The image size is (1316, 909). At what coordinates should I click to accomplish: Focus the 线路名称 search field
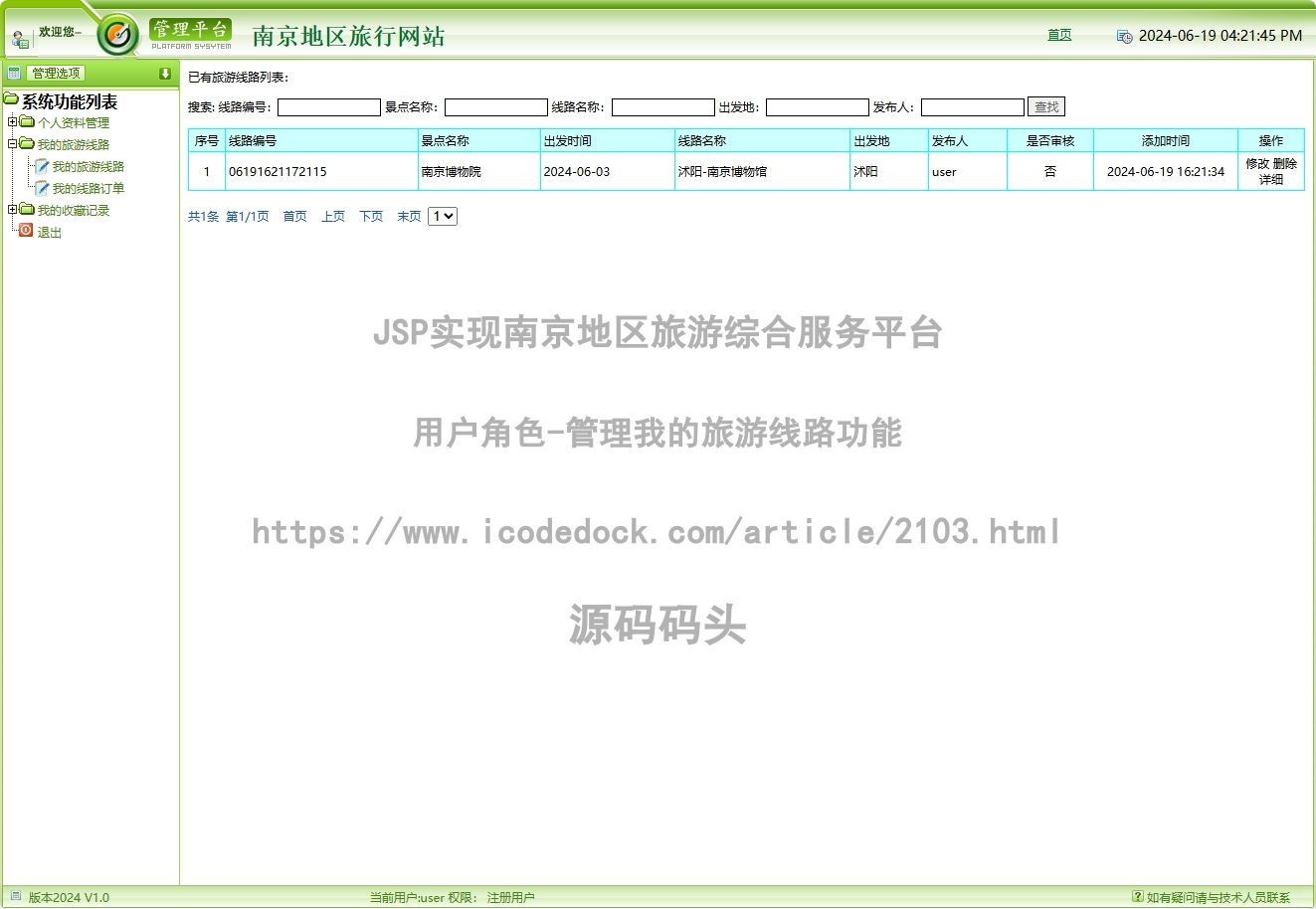[663, 106]
